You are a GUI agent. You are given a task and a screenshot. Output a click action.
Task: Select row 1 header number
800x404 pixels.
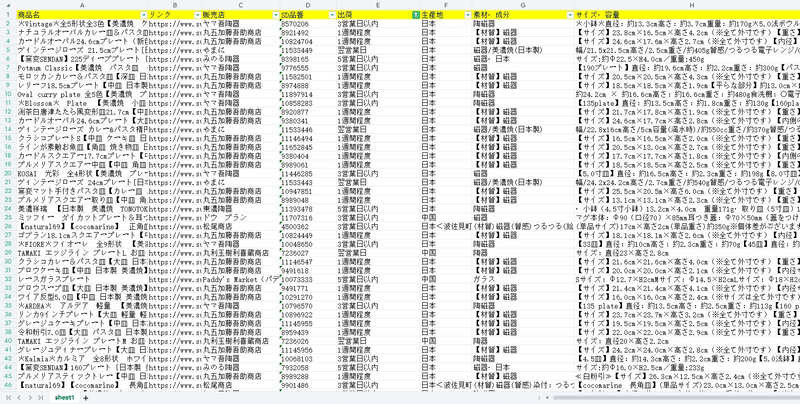[x=8, y=15]
